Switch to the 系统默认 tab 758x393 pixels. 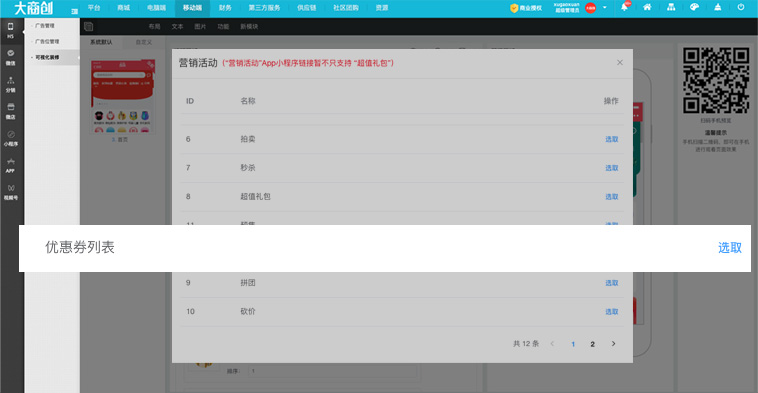coord(101,42)
